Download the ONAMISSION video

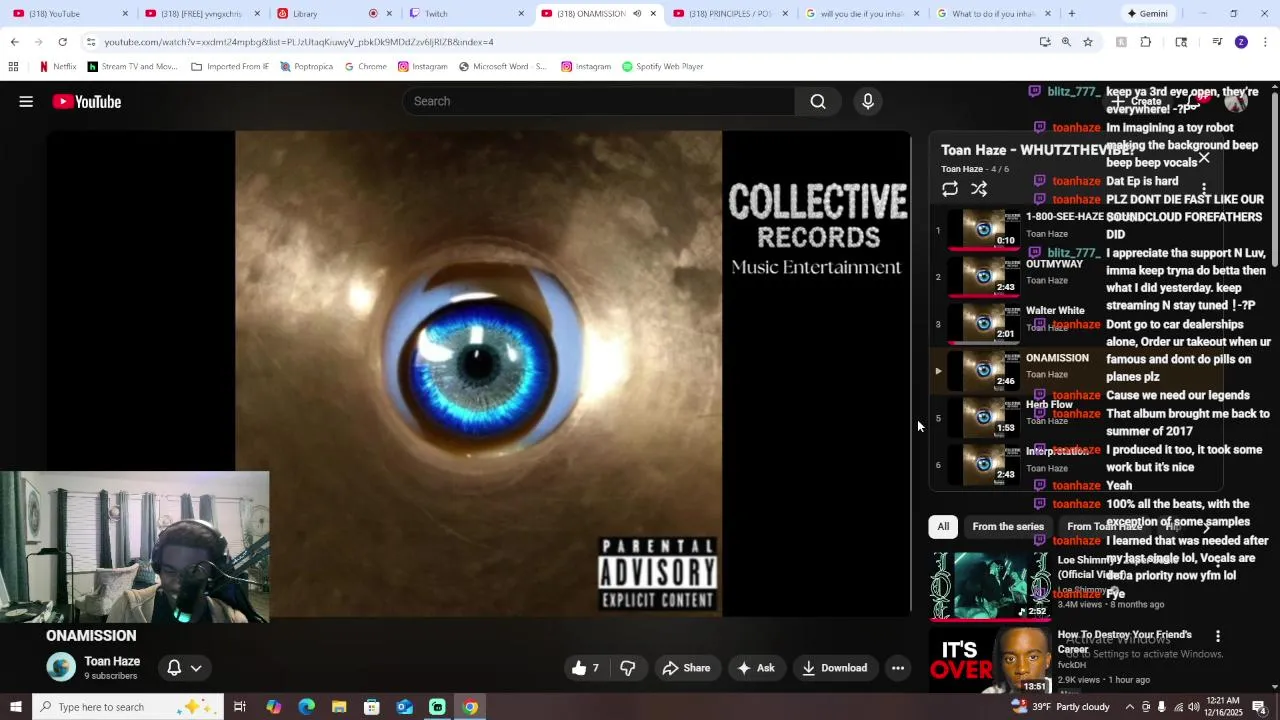pos(834,668)
